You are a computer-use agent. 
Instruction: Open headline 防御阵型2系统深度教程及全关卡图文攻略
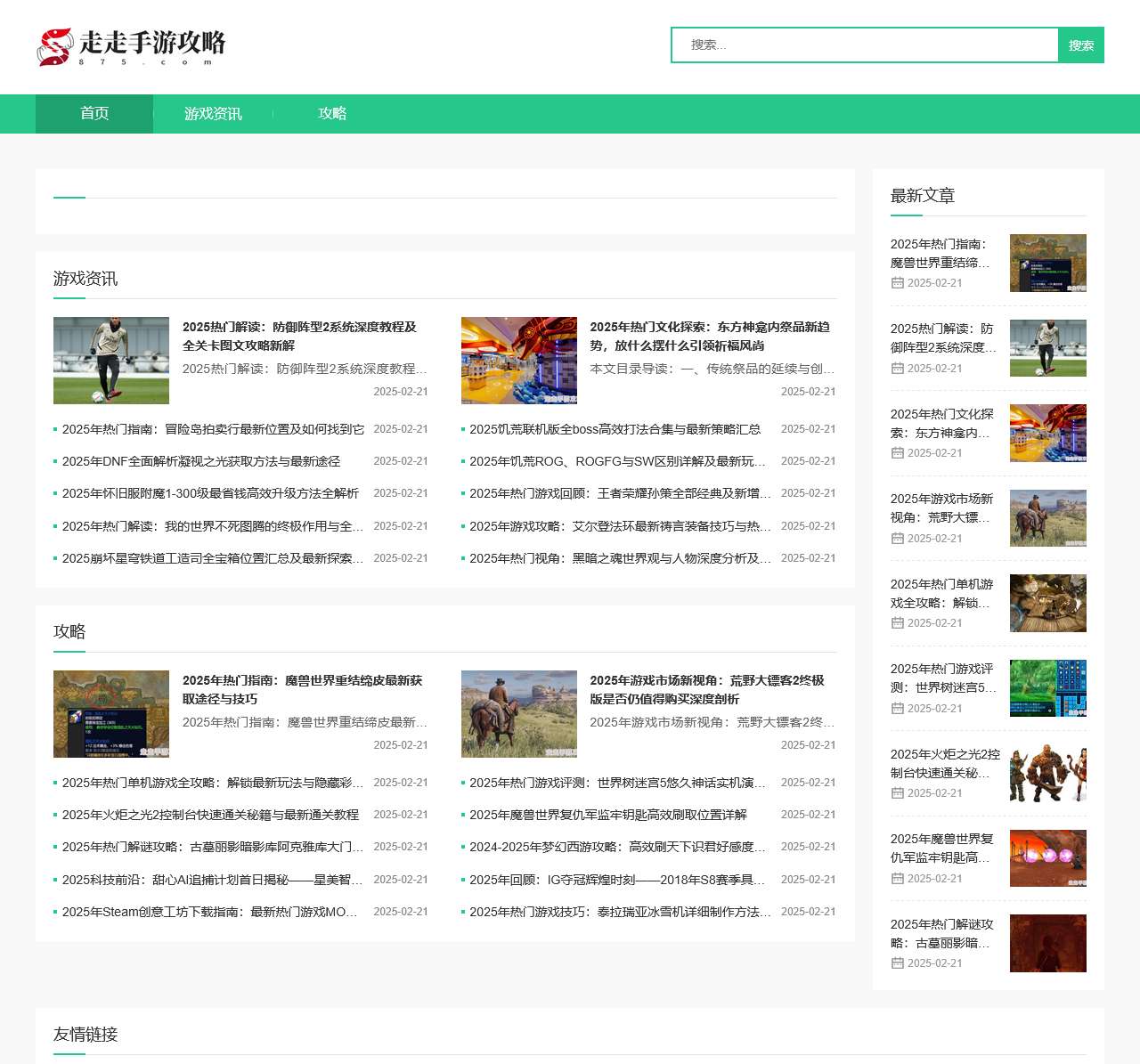[x=300, y=336]
